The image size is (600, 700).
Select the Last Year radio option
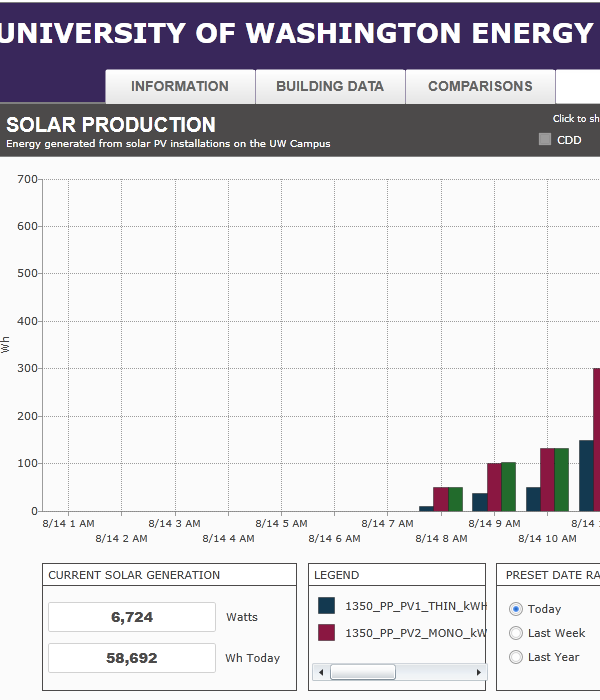coord(516,657)
